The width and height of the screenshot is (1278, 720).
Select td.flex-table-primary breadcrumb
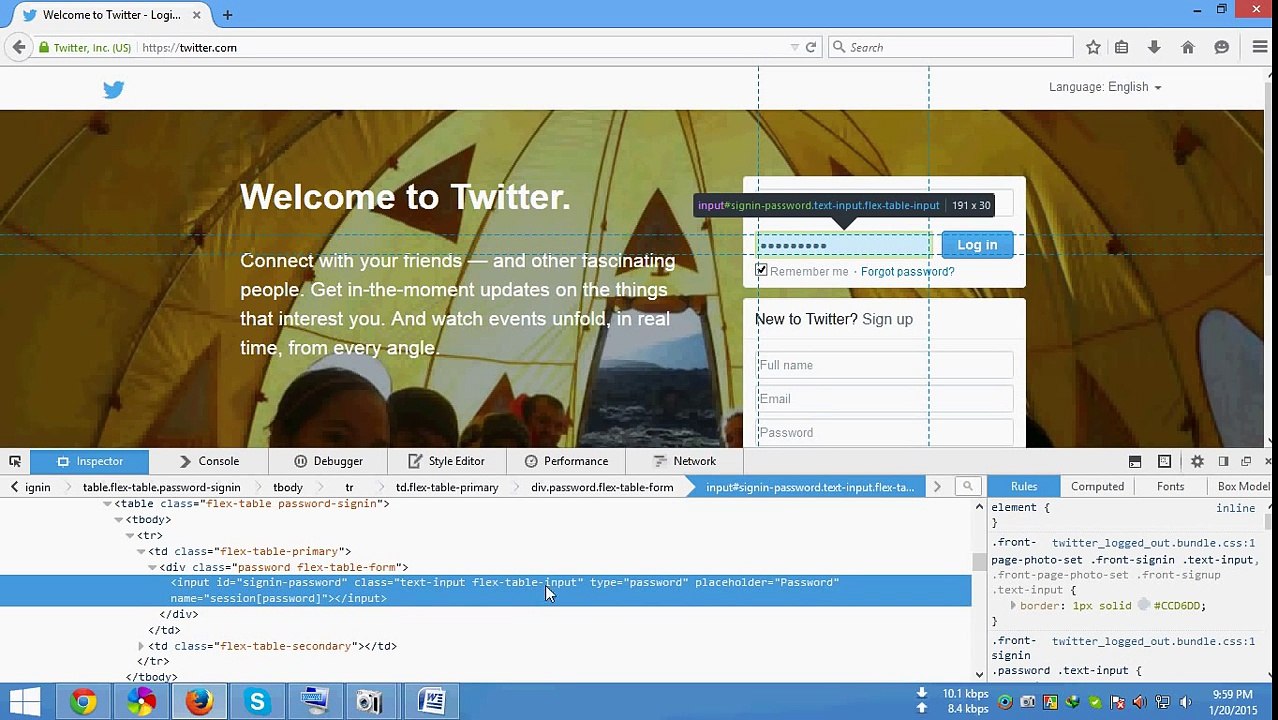(447, 488)
